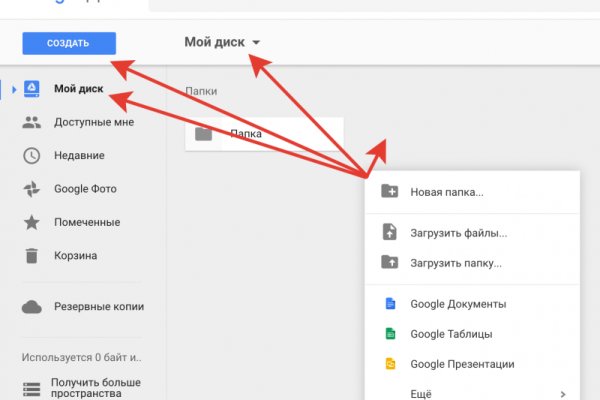Screen dimensions: 600x400
Task: Click the Google Фото pinwheel icon
Action: coord(32,189)
